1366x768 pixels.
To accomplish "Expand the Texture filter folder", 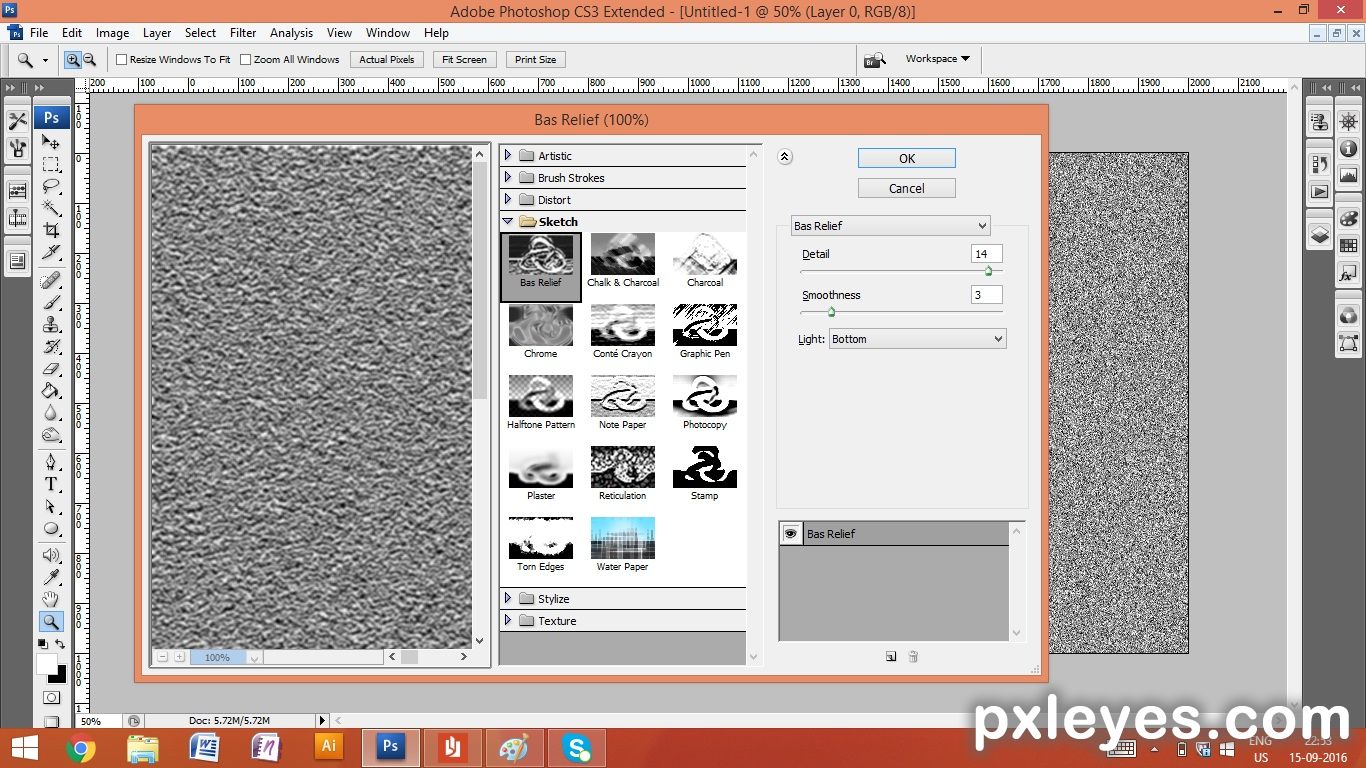I will click(x=508, y=620).
